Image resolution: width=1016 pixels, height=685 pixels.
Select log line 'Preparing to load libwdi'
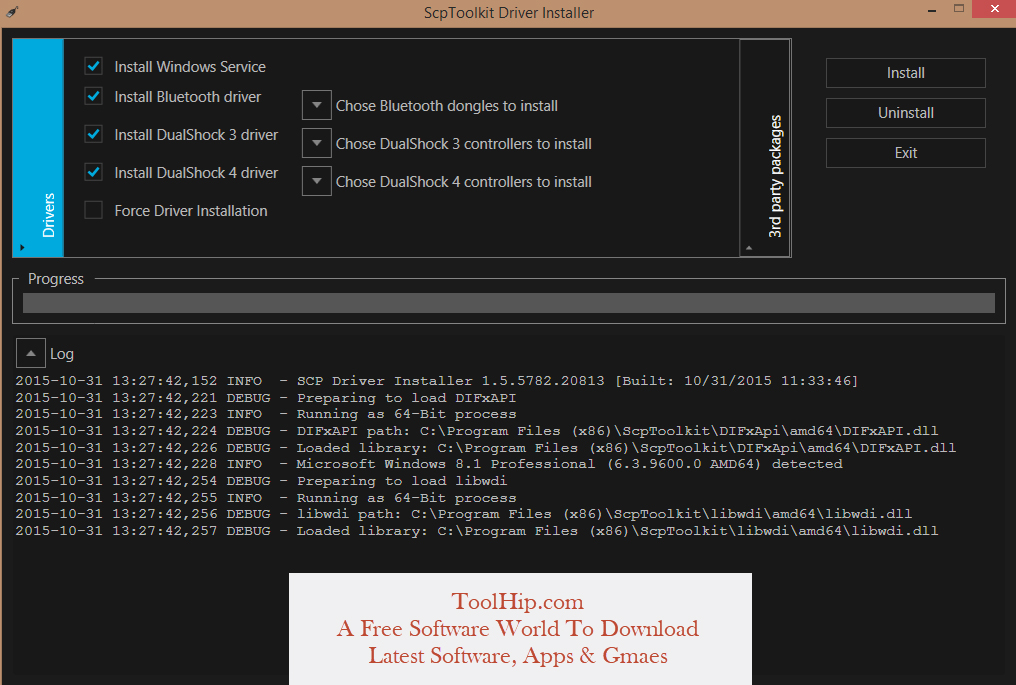[x=261, y=481]
